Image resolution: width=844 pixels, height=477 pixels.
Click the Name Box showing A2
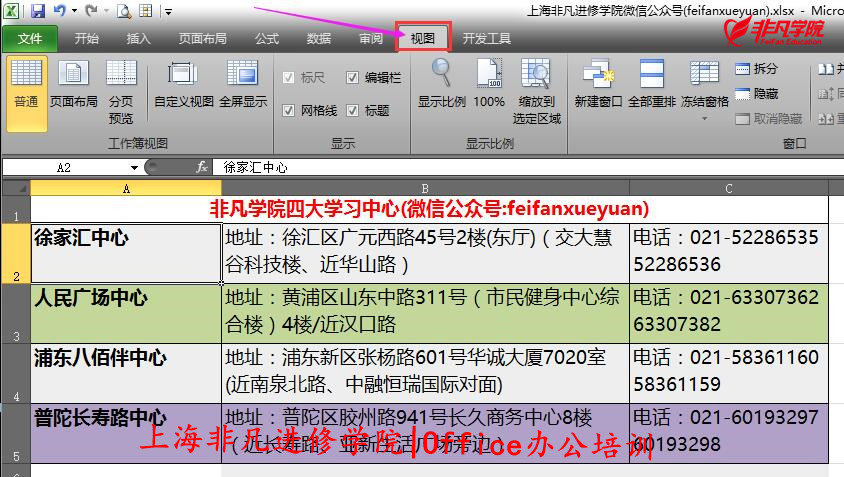coord(65,167)
